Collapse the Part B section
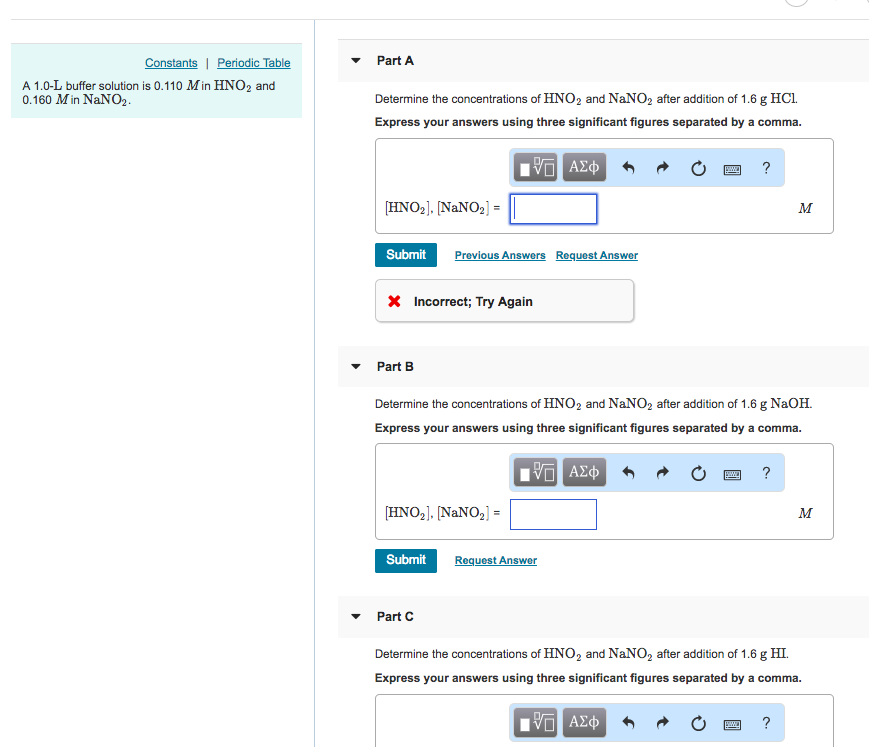Viewport: 869px width, 747px height. coord(355,366)
